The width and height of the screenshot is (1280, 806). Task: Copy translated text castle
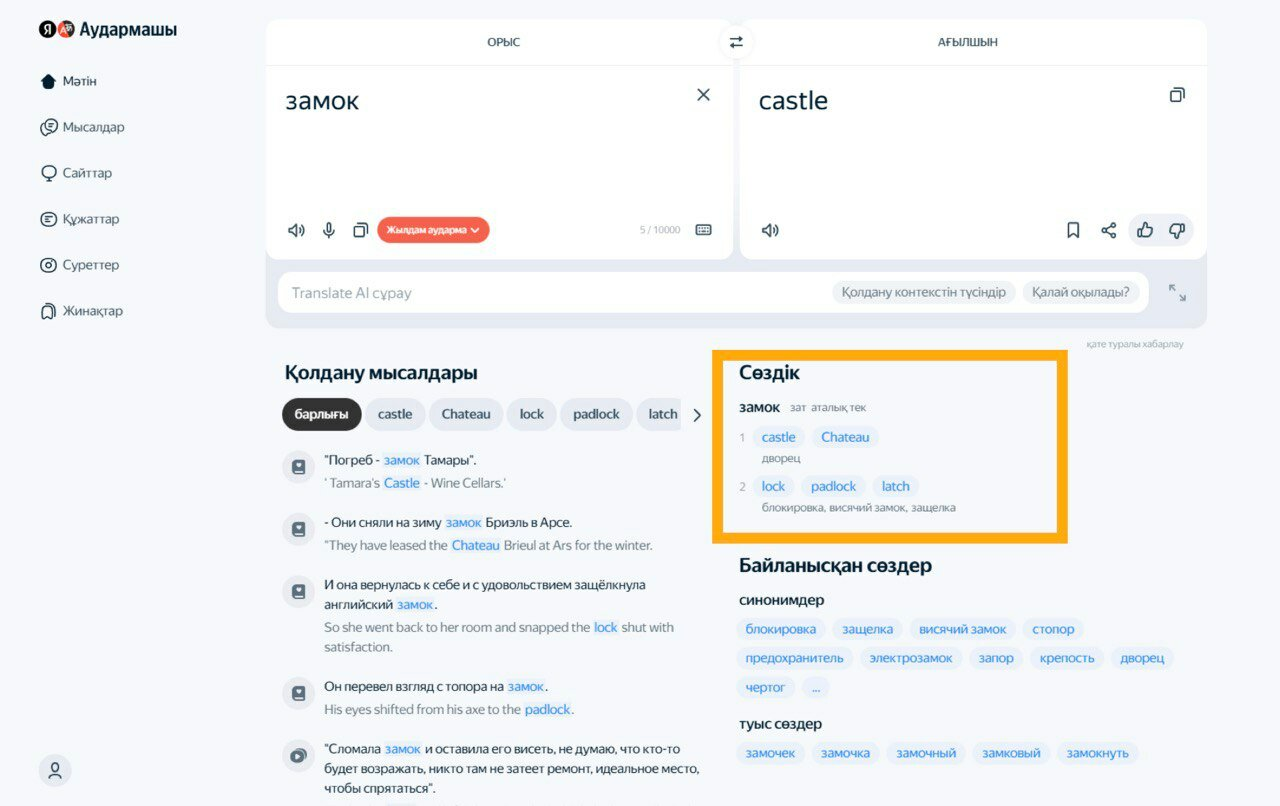tap(1177, 95)
